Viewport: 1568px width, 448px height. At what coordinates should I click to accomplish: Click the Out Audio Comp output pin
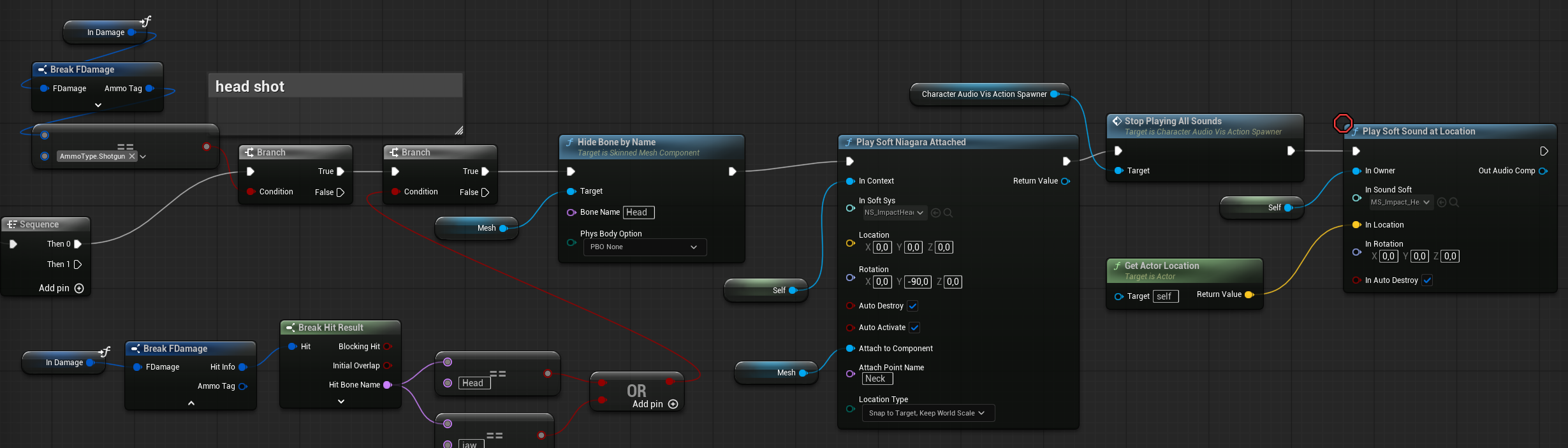[1543, 171]
